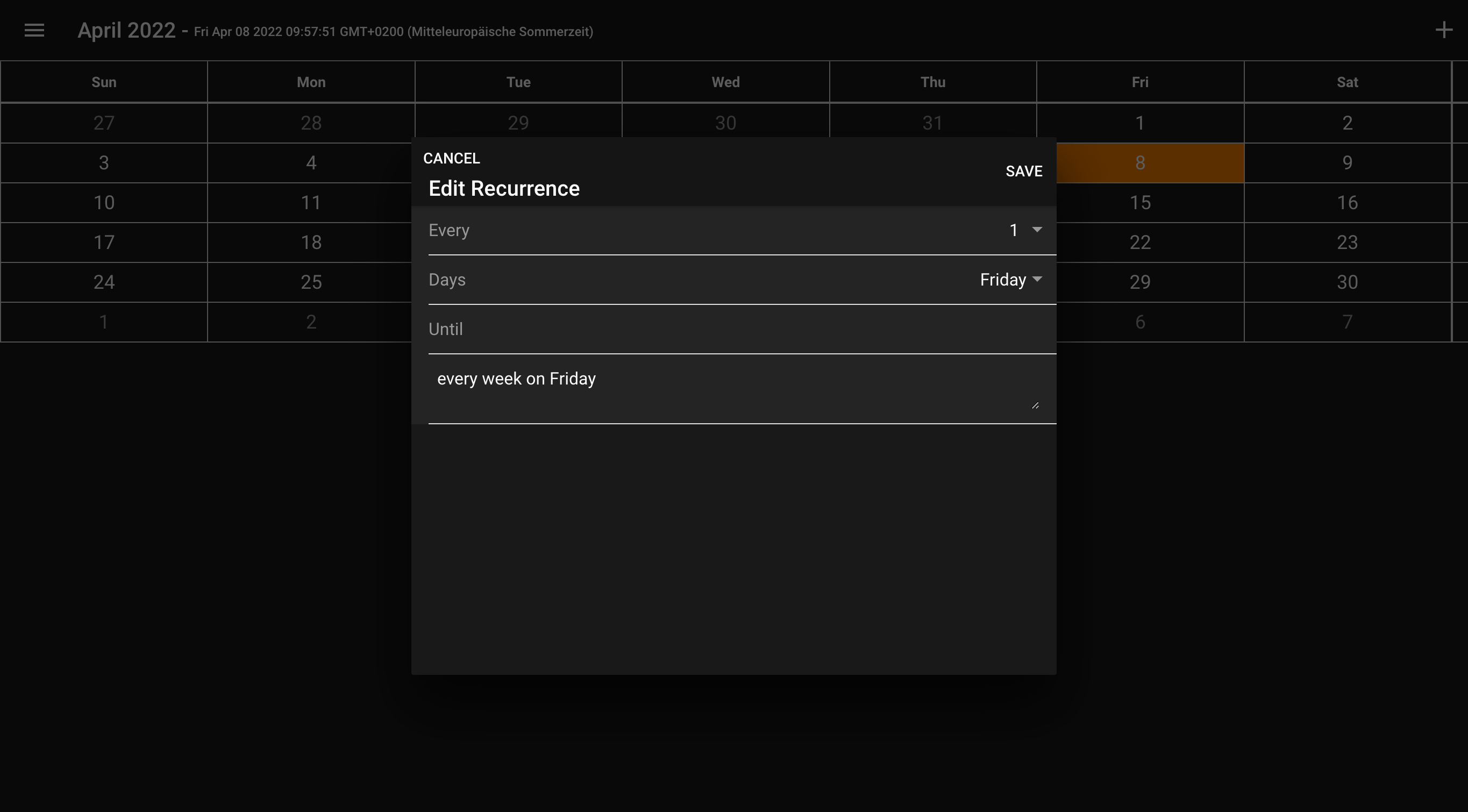The height and width of the screenshot is (812, 1468).
Task: Click the current date timestamp text
Action: tap(393, 32)
